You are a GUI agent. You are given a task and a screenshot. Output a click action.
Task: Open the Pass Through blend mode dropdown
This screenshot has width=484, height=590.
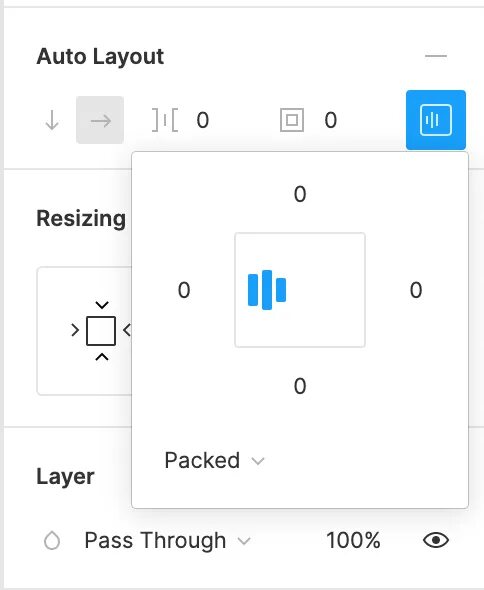coord(167,541)
